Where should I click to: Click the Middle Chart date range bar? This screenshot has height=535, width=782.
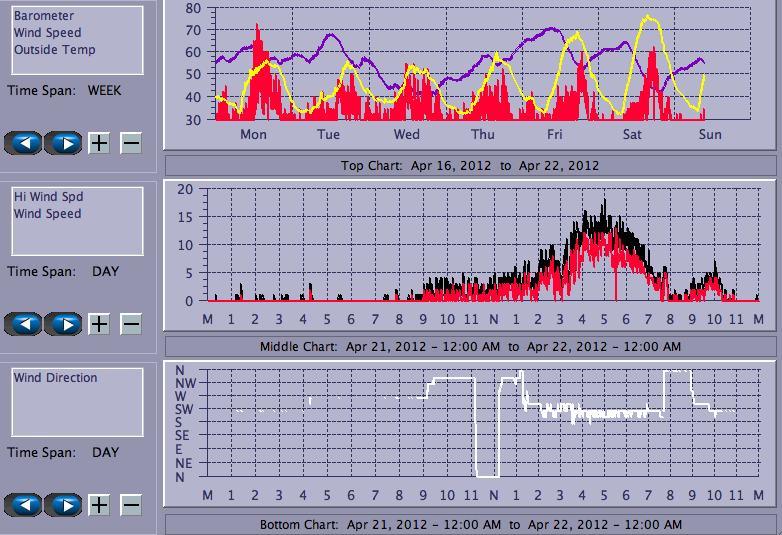(470, 346)
